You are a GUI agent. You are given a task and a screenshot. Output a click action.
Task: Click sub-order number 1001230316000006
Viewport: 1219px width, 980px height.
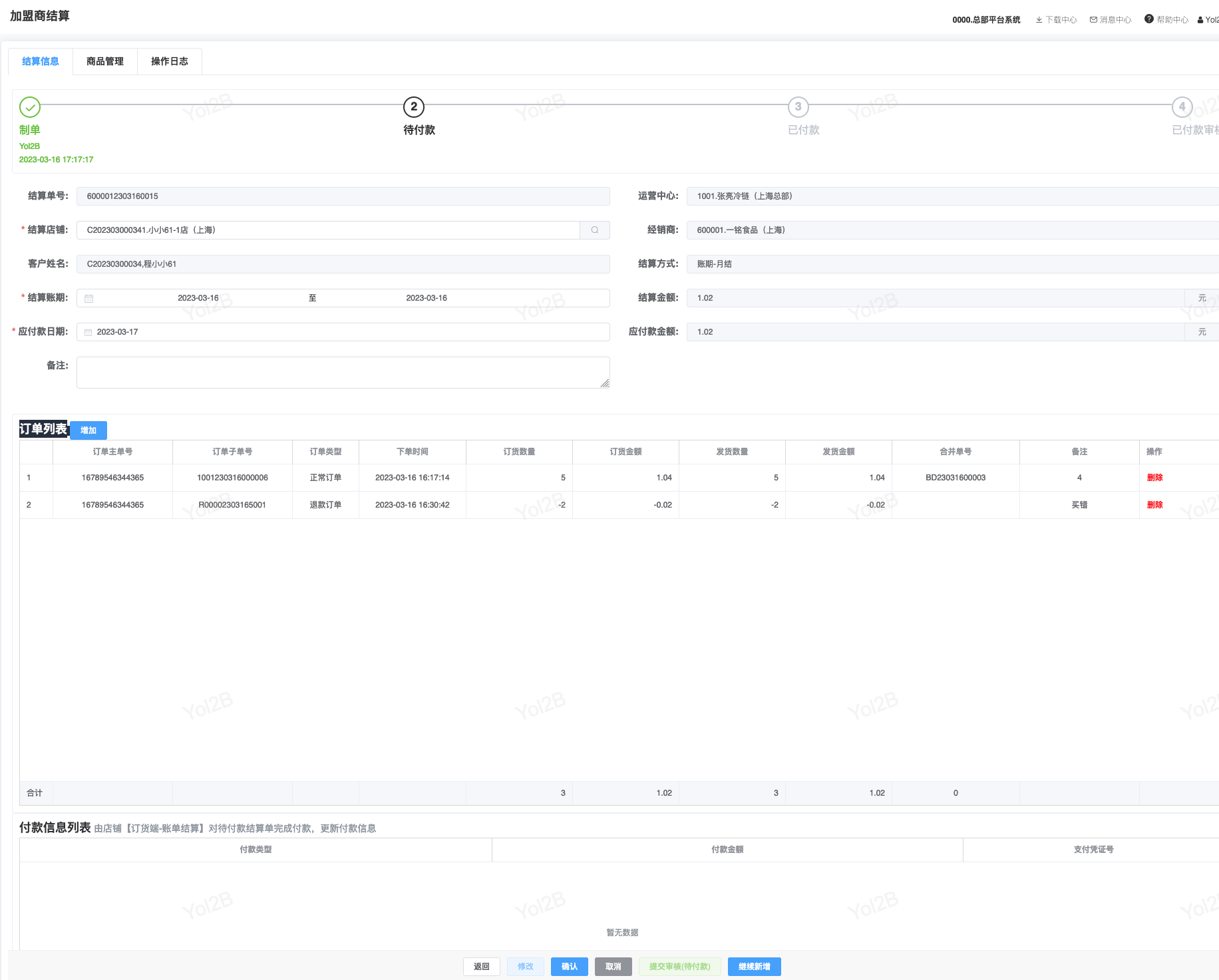pos(232,478)
